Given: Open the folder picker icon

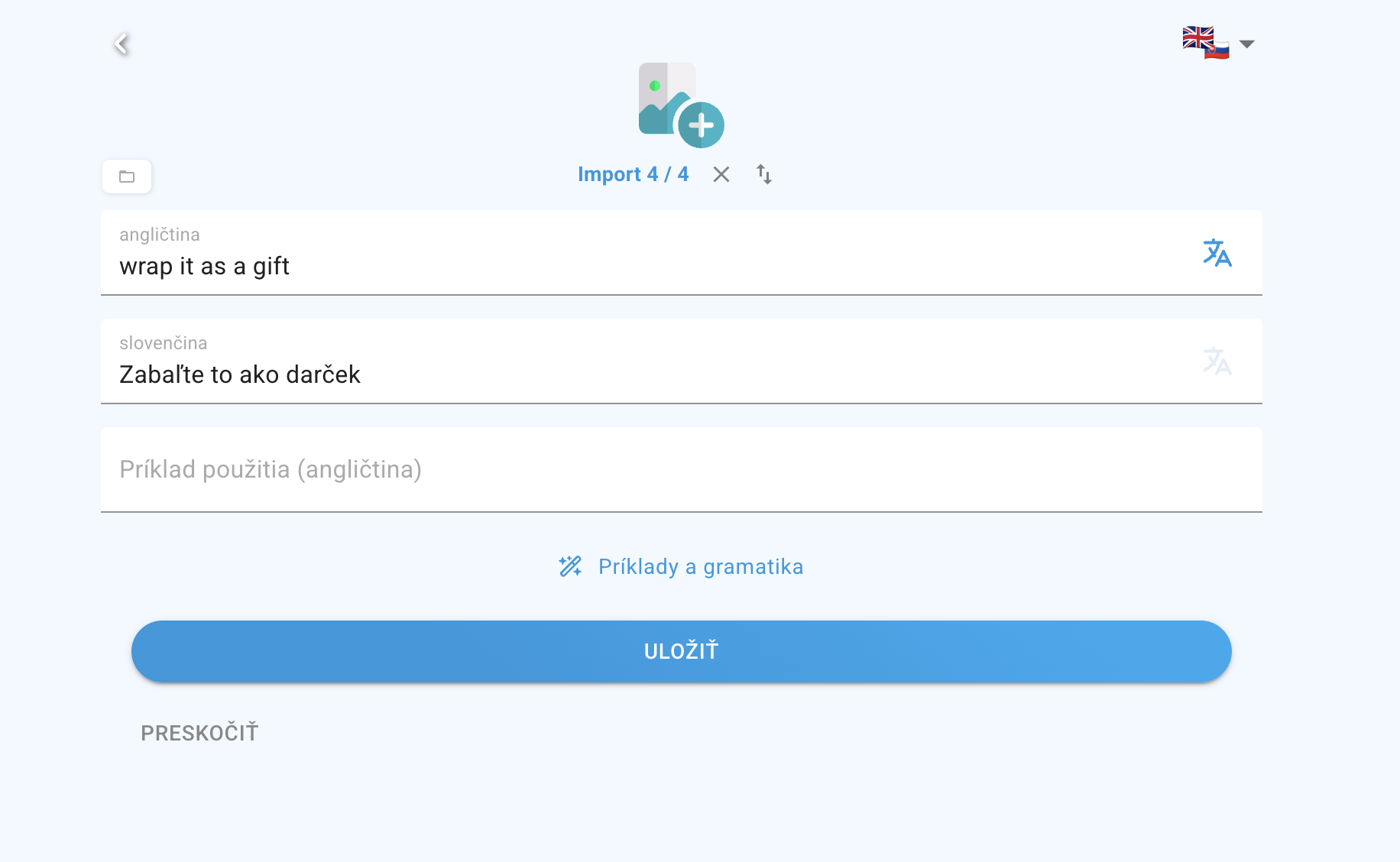Looking at the screenshot, I should pyautogui.click(x=126, y=176).
